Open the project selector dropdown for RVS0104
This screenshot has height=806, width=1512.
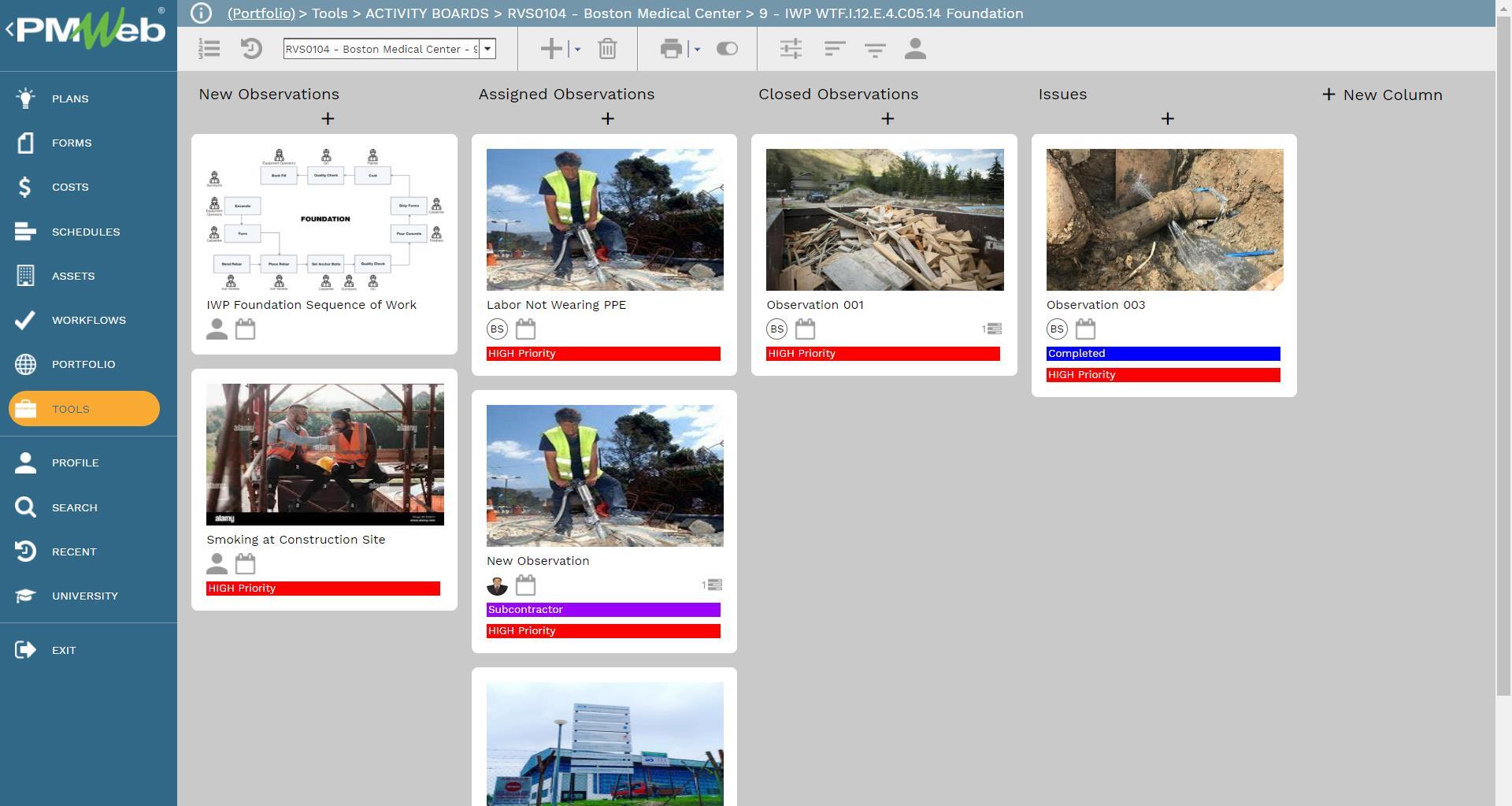(x=487, y=49)
